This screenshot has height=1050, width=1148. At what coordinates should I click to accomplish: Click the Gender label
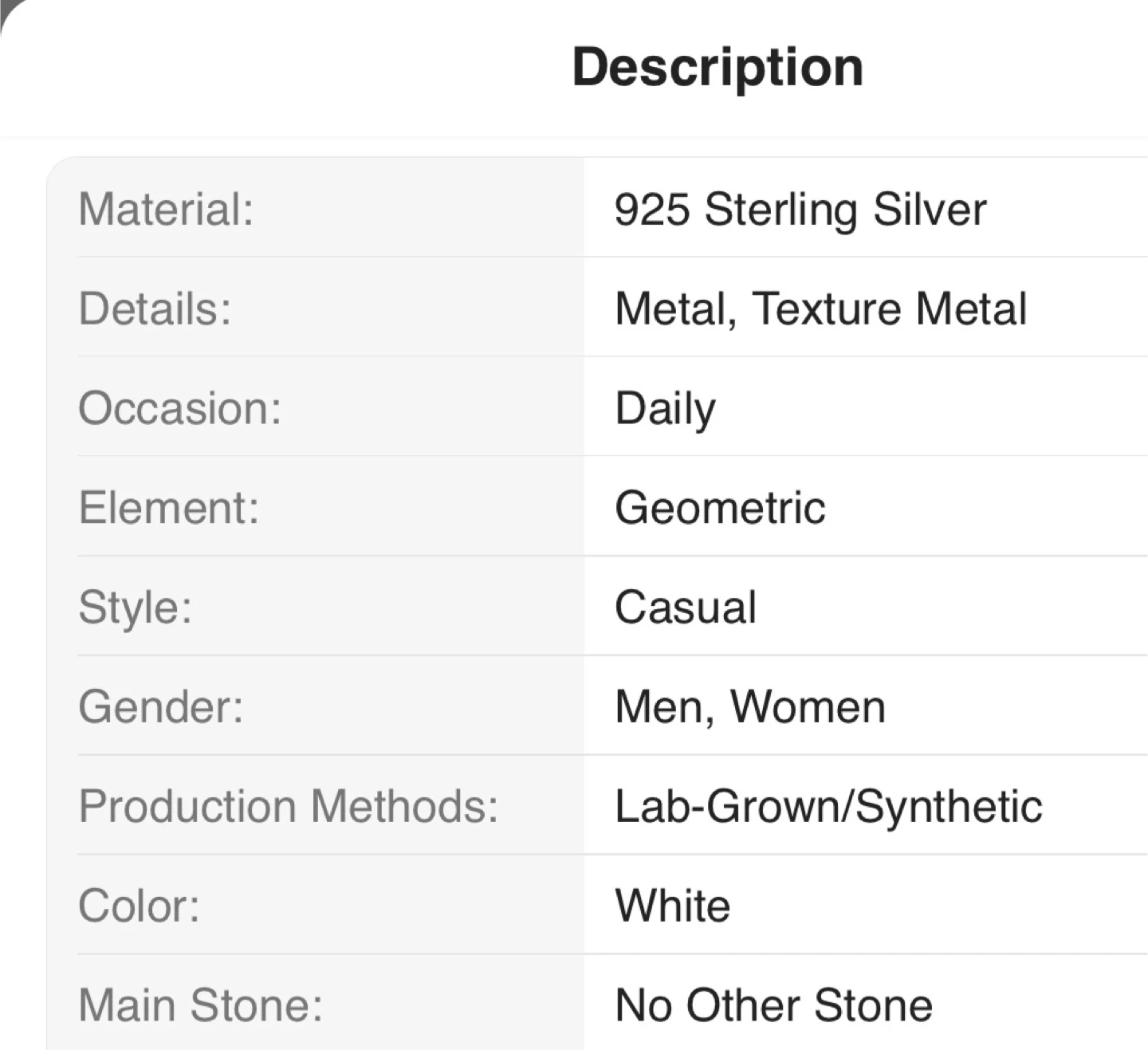[x=160, y=706]
